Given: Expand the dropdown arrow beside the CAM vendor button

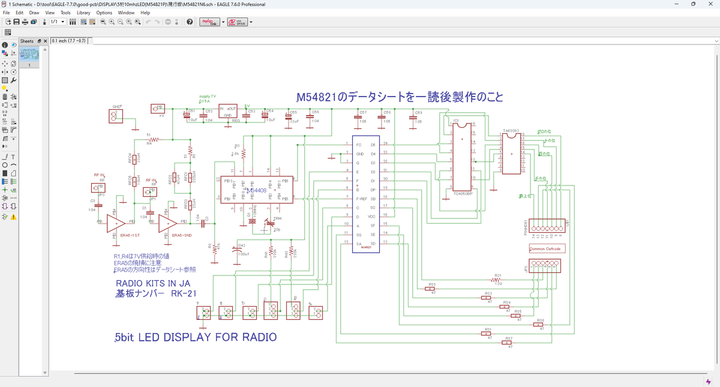Looking at the screenshot, I should [223, 22].
